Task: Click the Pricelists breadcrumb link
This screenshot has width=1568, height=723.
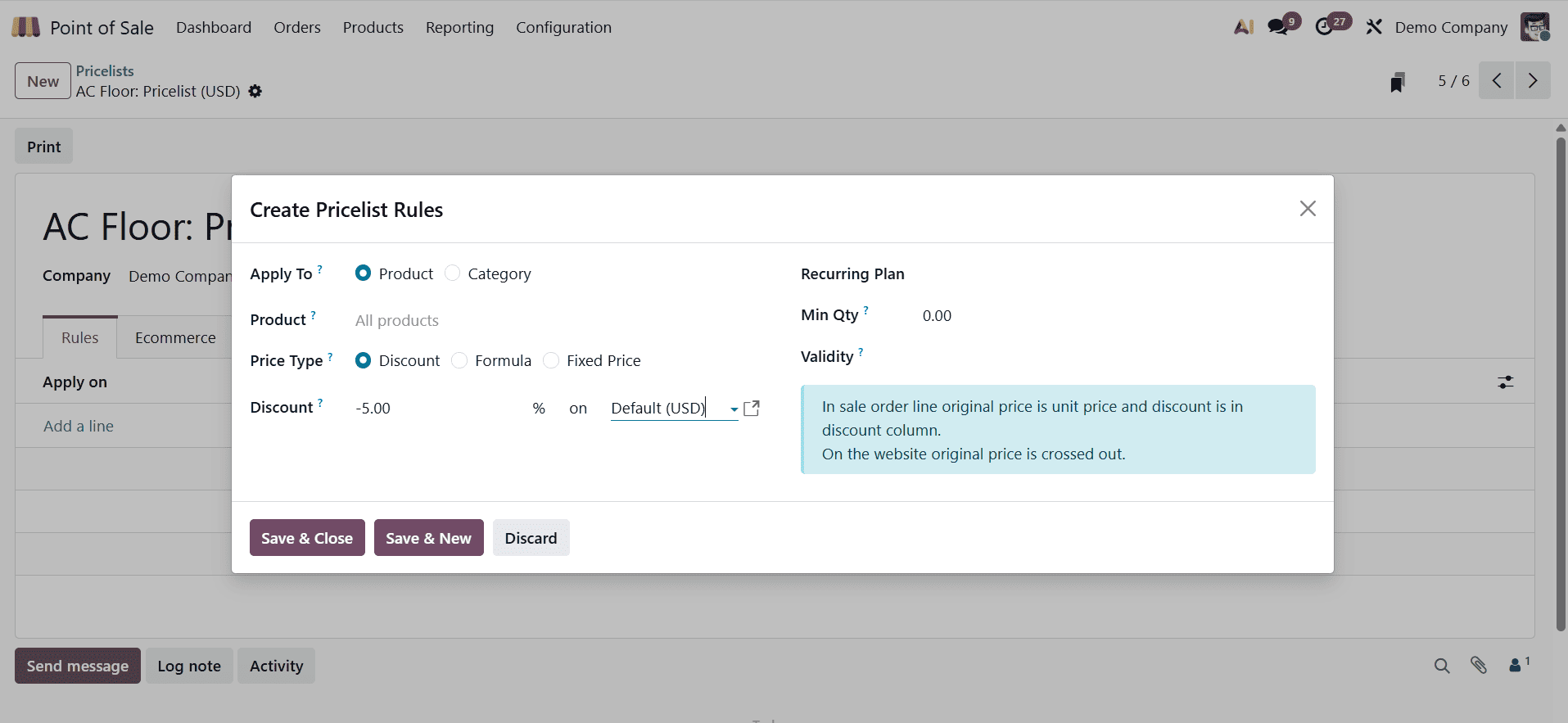Action: pyautogui.click(x=105, y=71)
